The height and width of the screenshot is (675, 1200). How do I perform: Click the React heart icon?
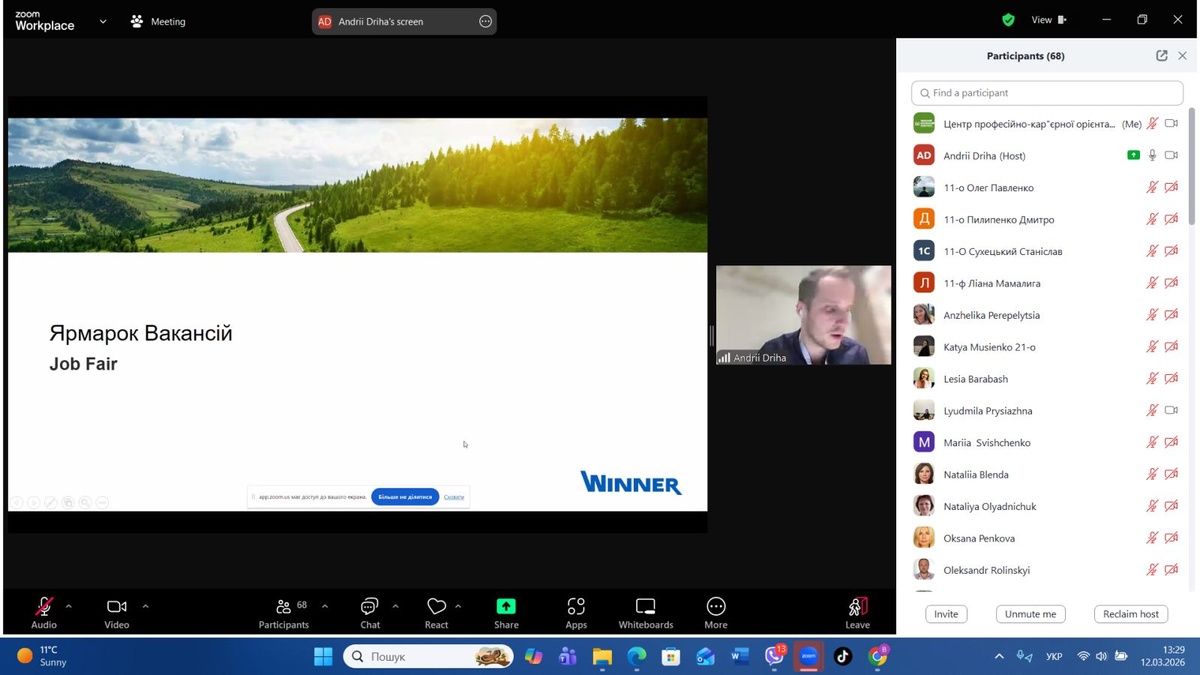pyautogui.click(x=436, y=607)
